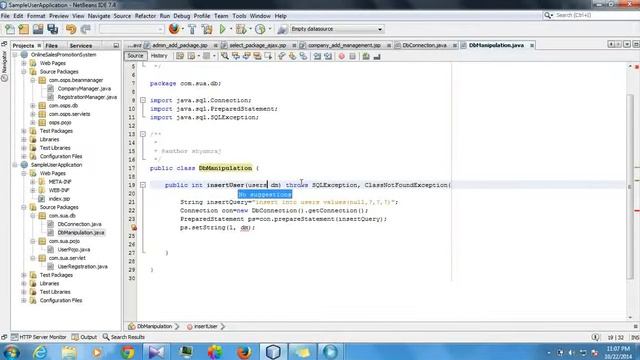The width and height of the screenshot is (640, 360).
Task: Click the Firefox browser selector icon
Action: coord(174,29)
